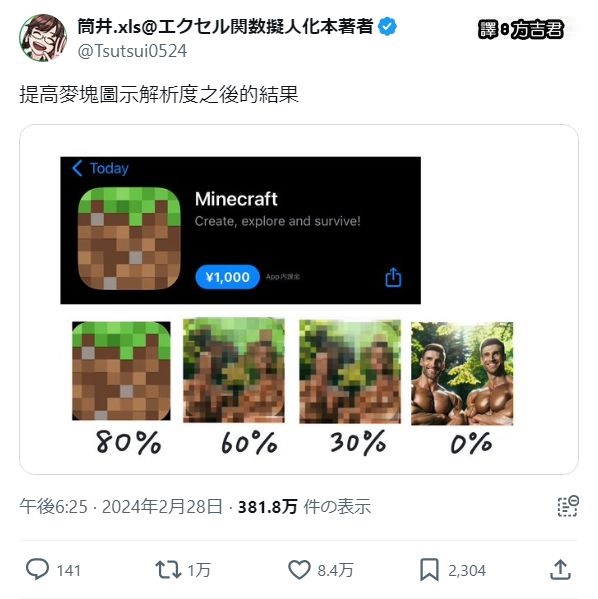Image resolution: width=598 pixels, height=599 pixels.
Task: Open the Minecraft app icon in the screenshot
Action: tap(129, 238)
